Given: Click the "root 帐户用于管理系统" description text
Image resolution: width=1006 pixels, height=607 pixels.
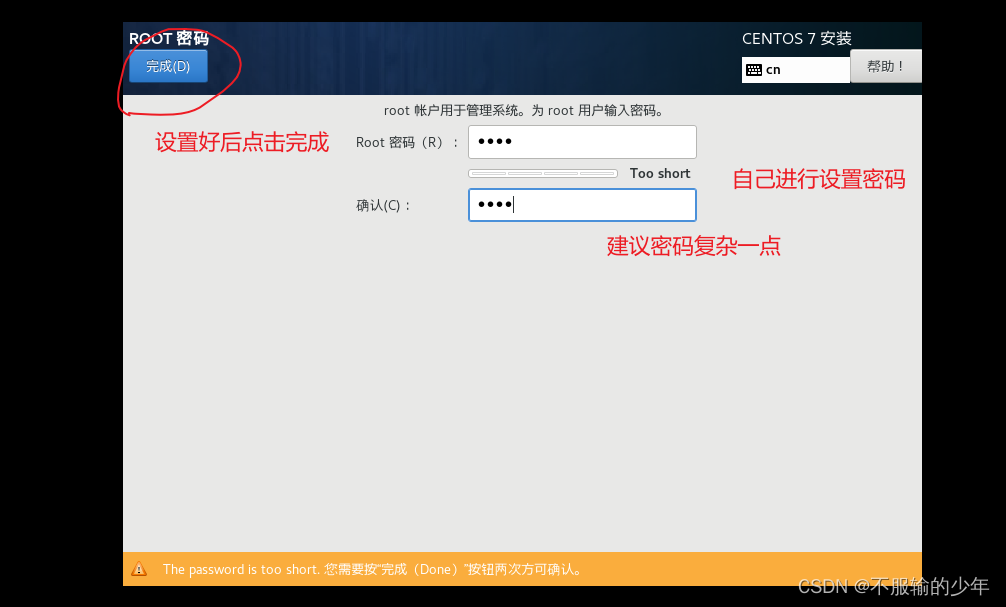Looking at the screenshot, I should coord(524,110).
